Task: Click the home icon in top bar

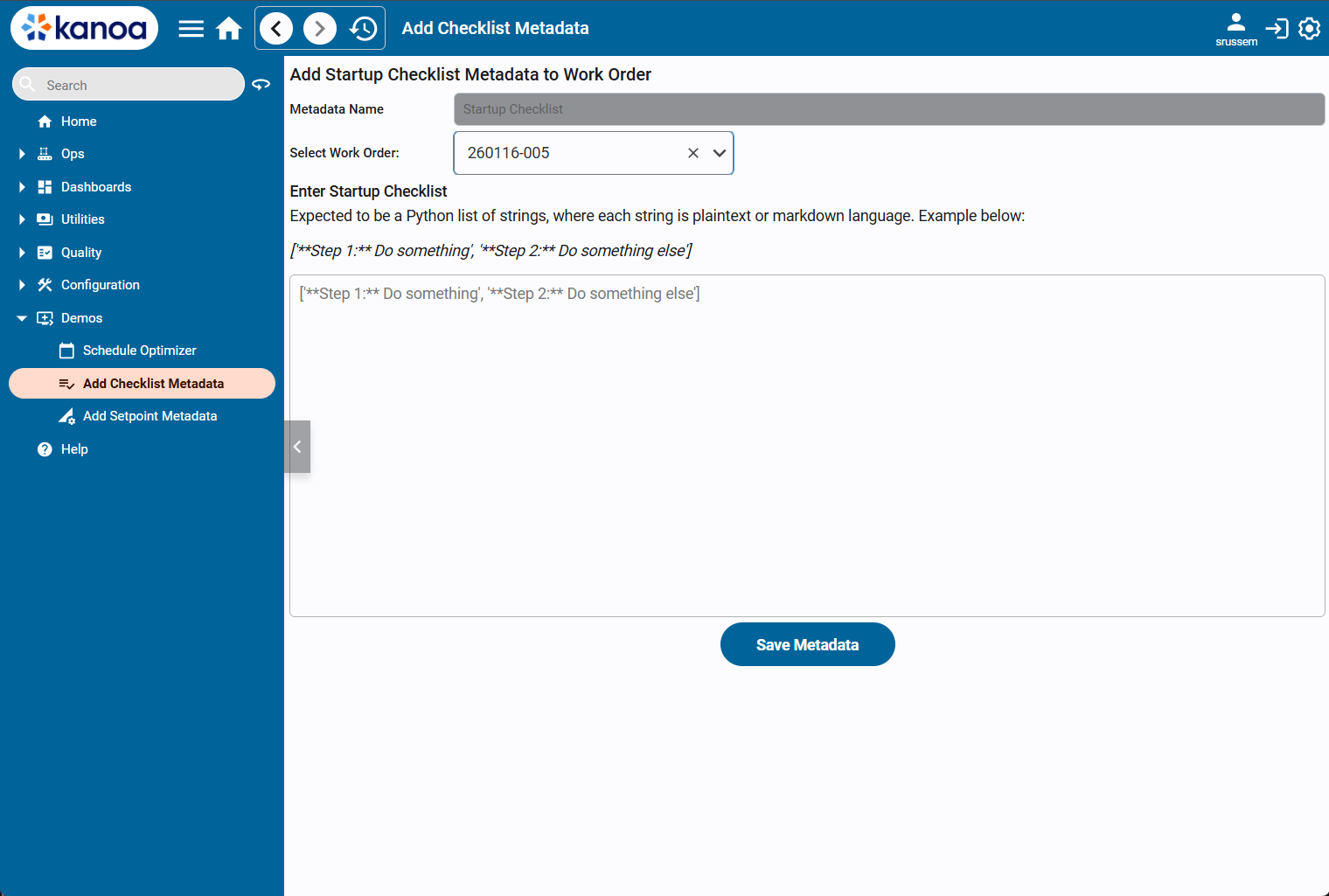Action: [x=229, y=29]
